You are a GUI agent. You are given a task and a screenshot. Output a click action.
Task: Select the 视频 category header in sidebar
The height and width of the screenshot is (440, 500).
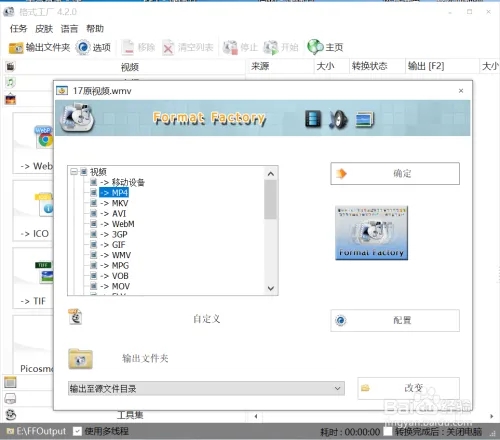point(130,67)
